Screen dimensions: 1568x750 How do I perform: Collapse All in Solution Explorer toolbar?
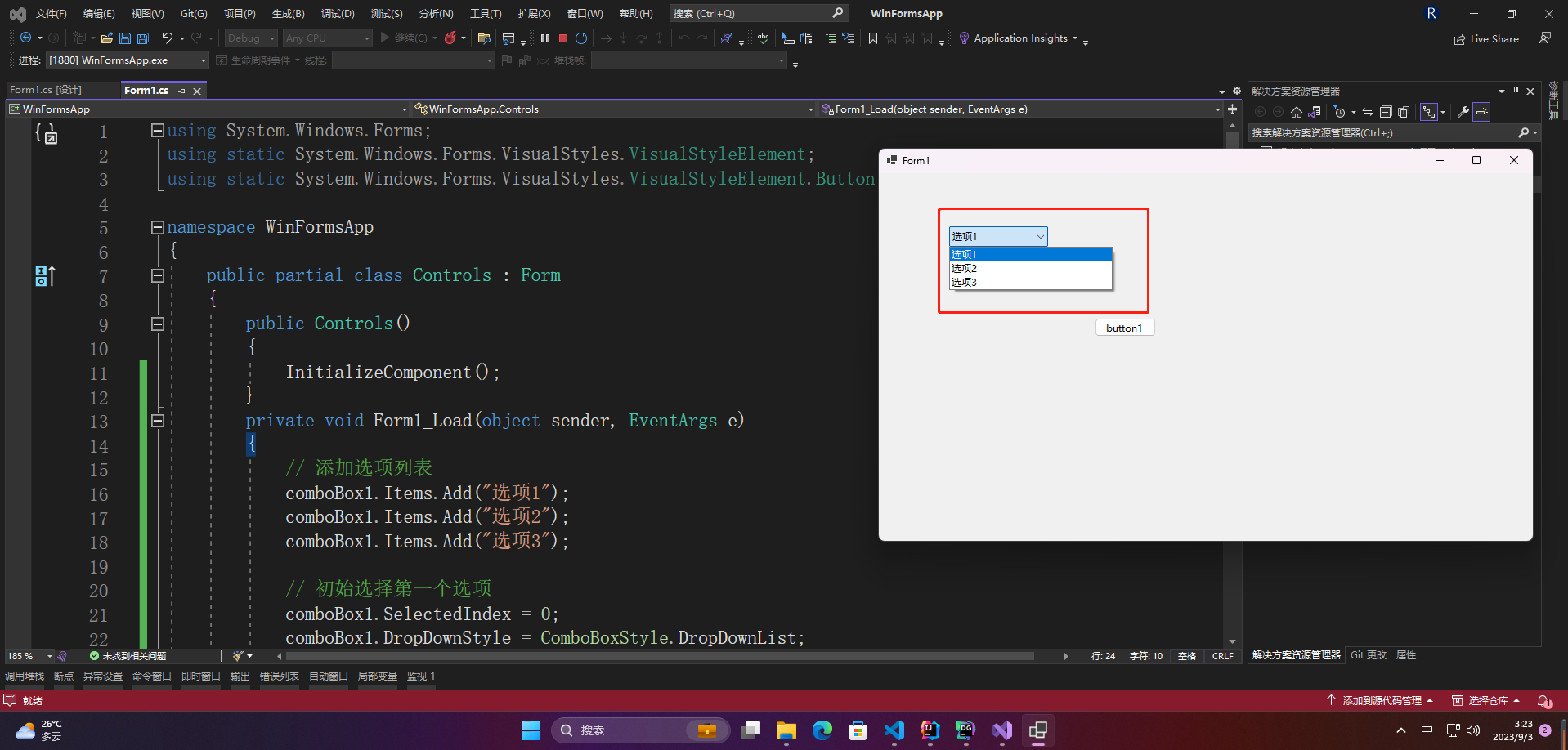[x=1386, y=112]
